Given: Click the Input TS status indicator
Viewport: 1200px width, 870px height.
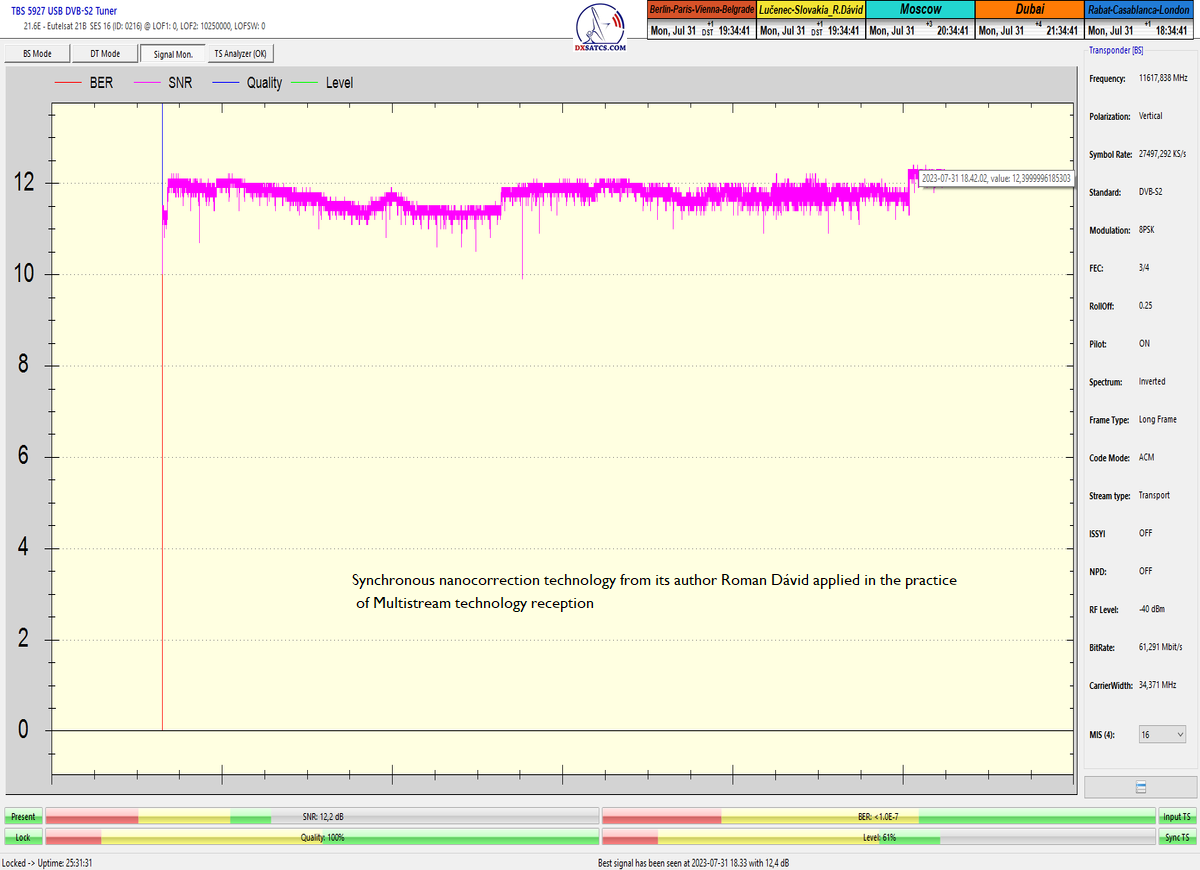Looking at the screenshot, I should point(1177,817).
